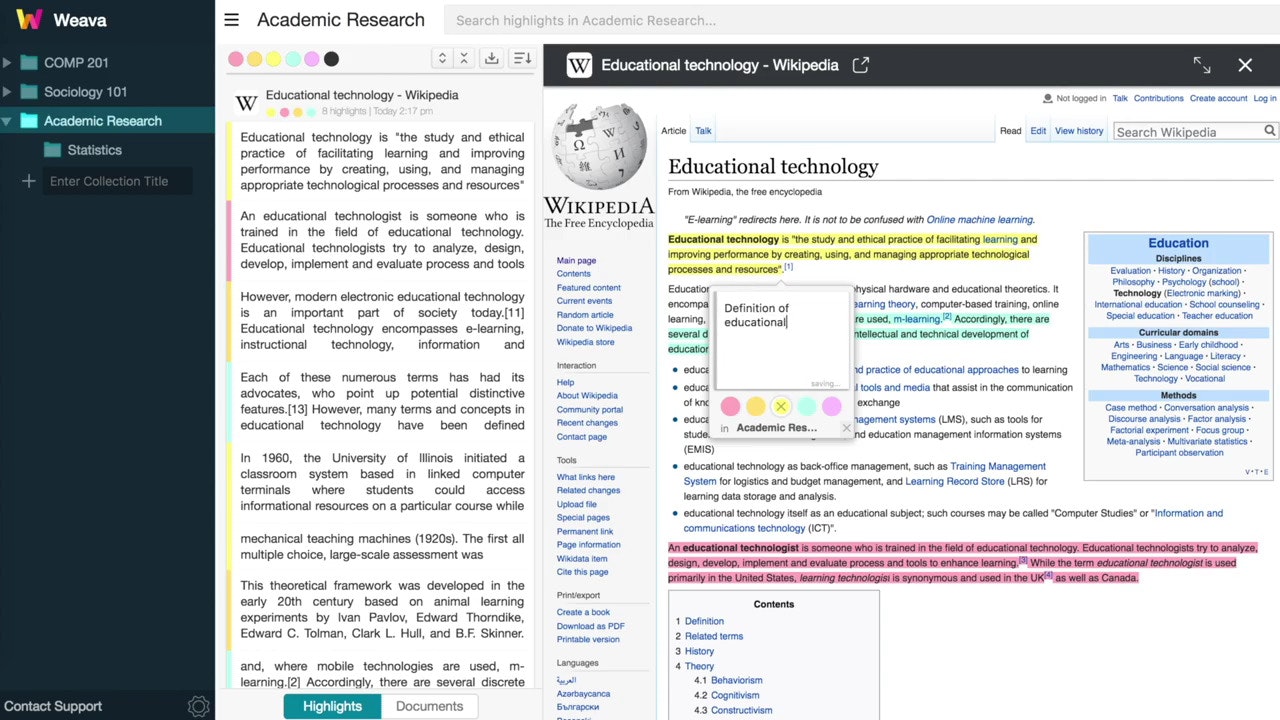This screenshot has height=720, width=1280.
Task: Select highlight starting 'An educational technologist is'
Action: click(x=382, y=240)
